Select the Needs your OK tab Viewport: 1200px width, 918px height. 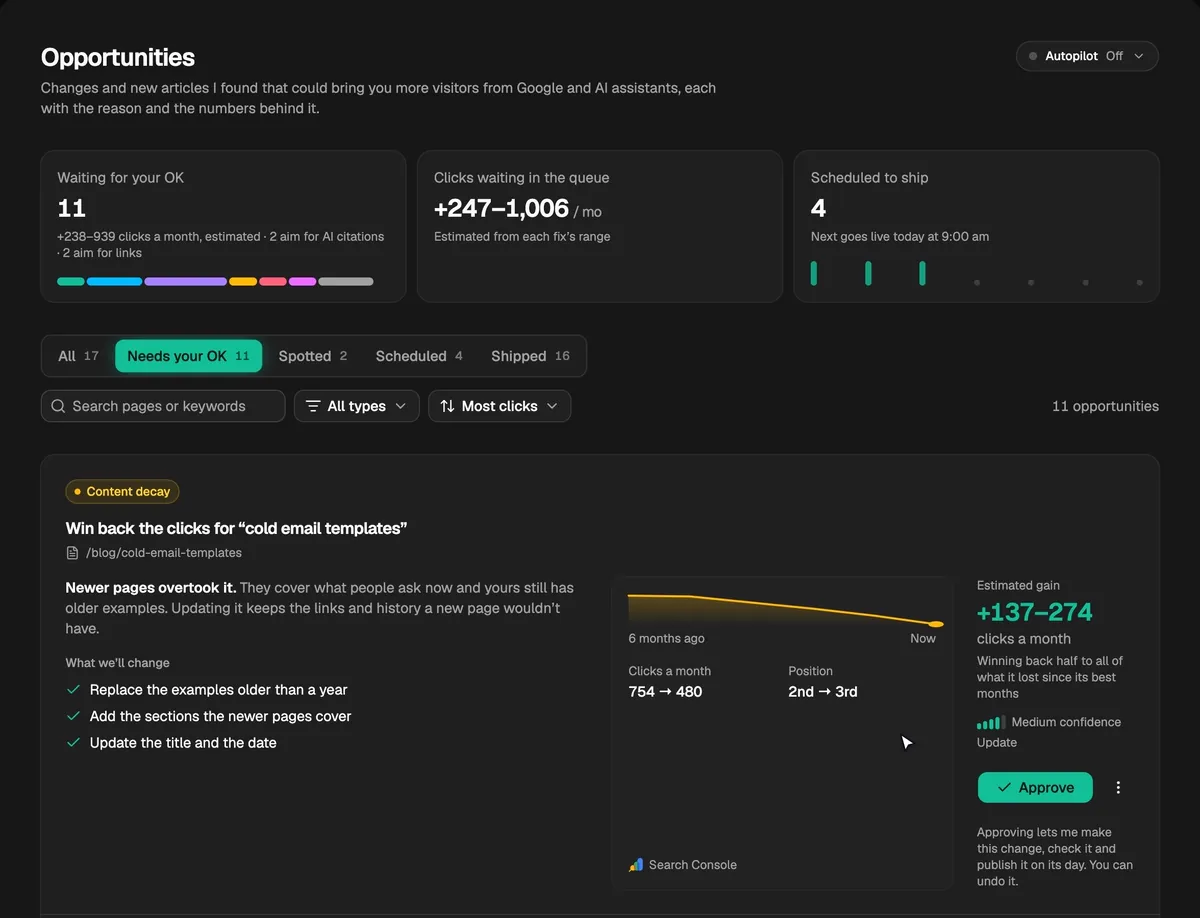[188, 356]
